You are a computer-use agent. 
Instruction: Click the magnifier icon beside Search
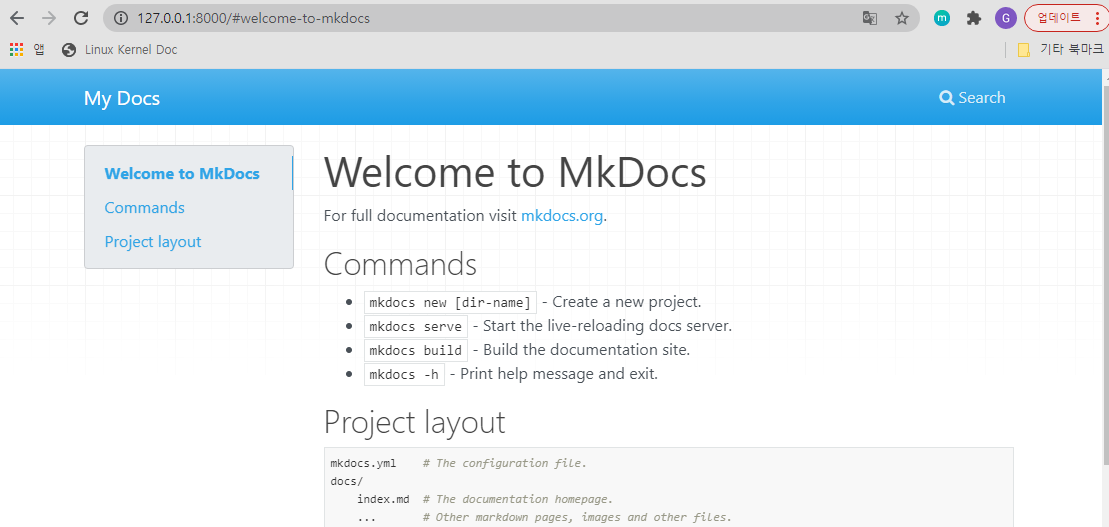click(x=946, y=98)
